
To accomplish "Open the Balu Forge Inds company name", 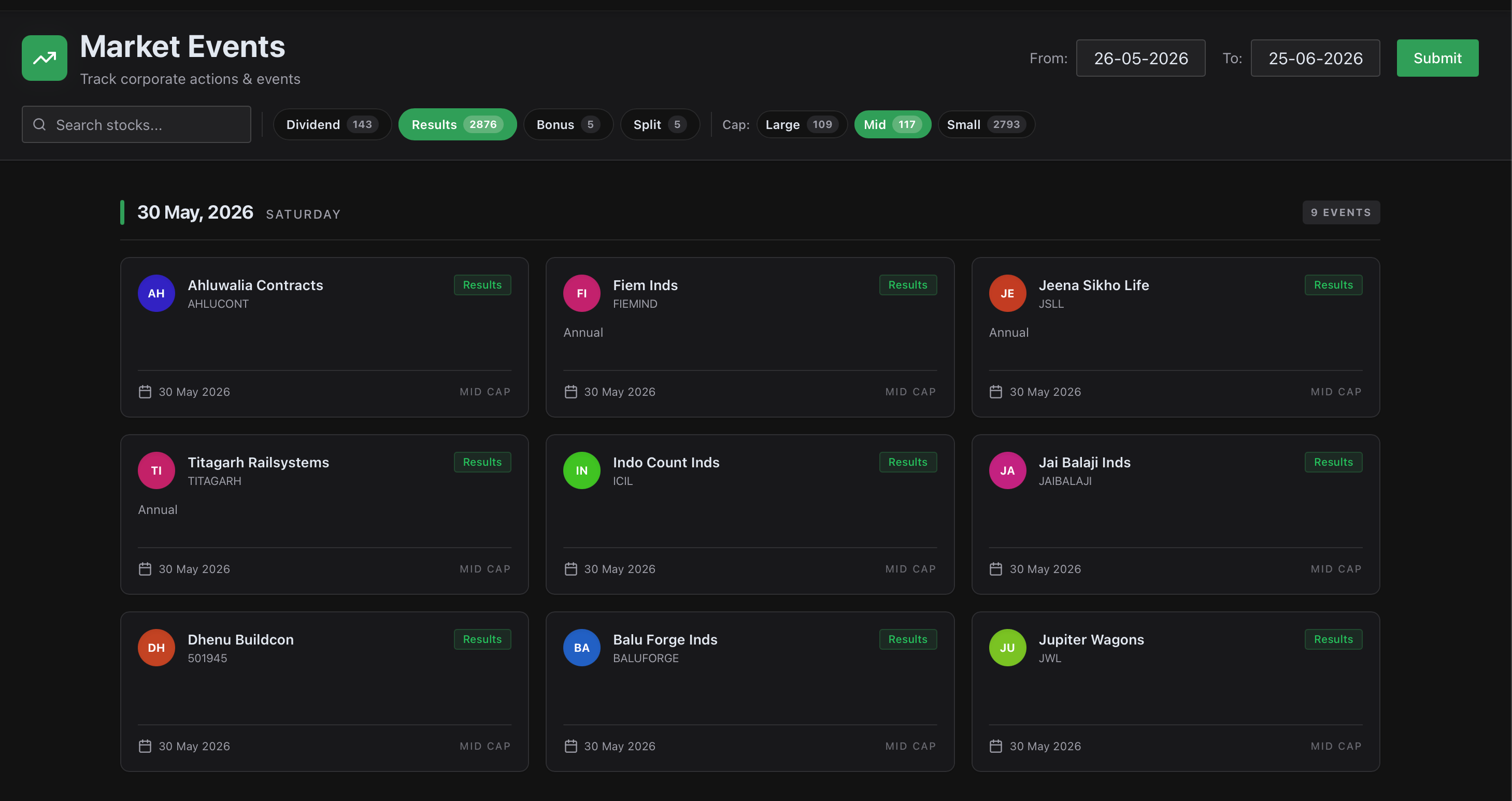I will click(665, 640).
